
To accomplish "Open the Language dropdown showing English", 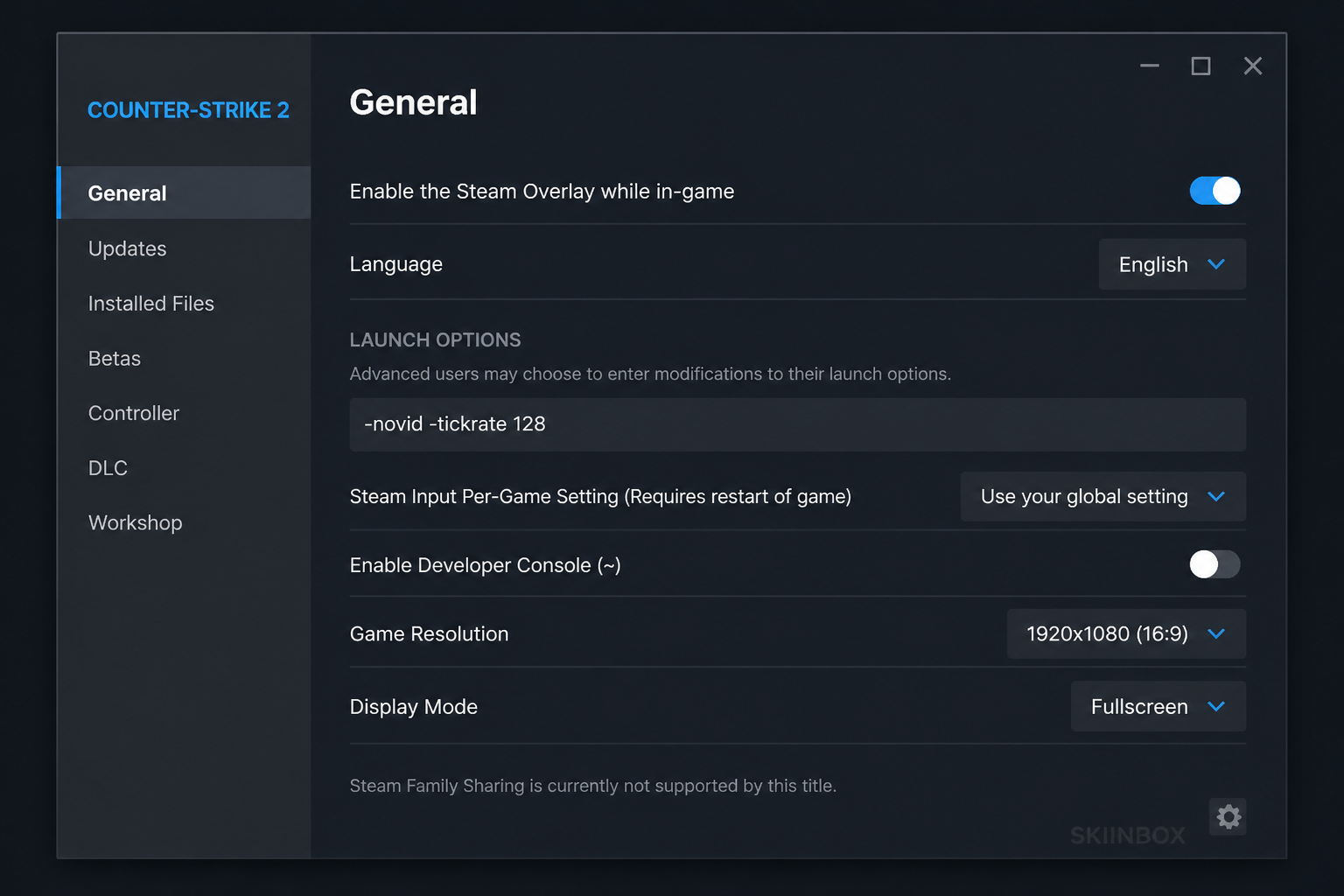I will (1172, 264).
